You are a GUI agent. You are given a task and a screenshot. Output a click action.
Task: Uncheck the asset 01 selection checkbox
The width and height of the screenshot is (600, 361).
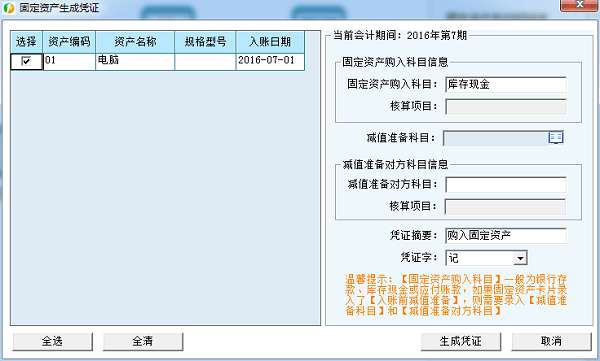pyautogui.click(x=26, y=61)
